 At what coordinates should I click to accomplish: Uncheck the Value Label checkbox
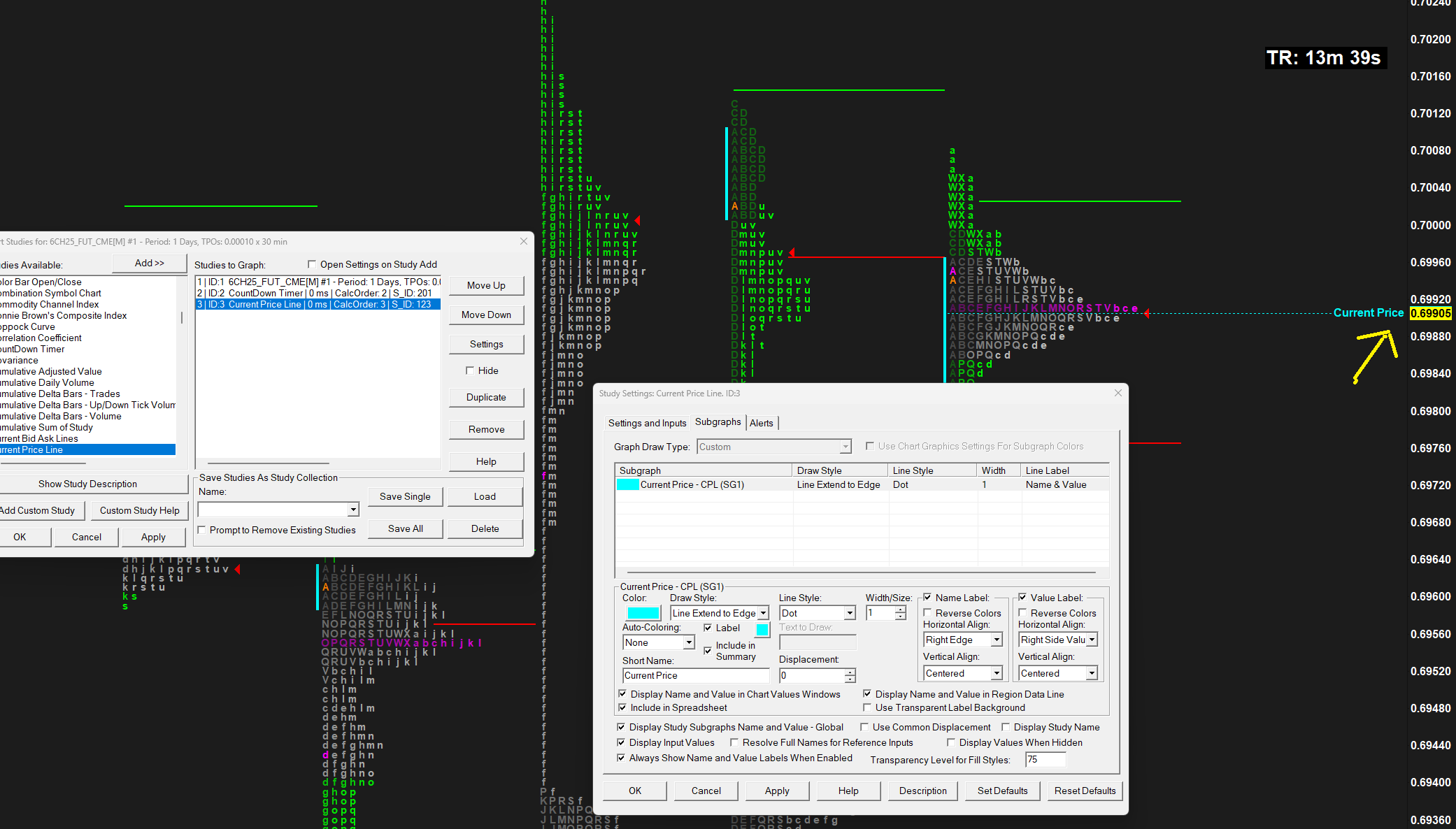click(x=1022, y=598)
